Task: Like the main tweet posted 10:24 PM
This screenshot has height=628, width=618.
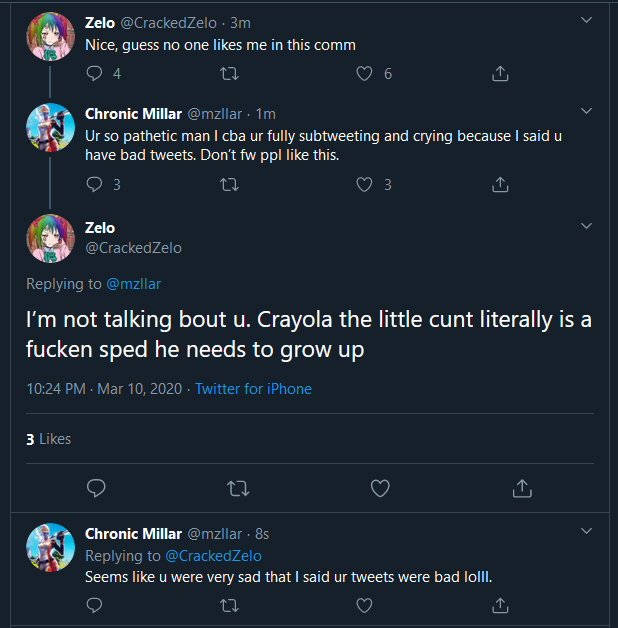Action: 380,488
